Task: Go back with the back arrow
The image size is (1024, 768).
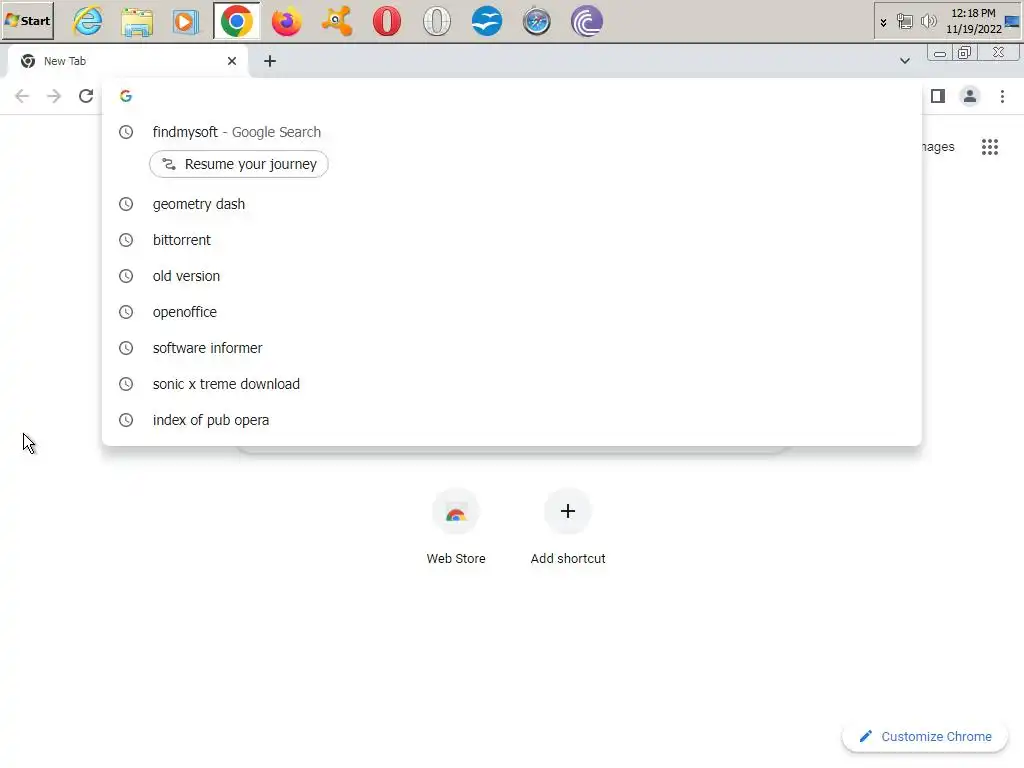Action: tap(22, 96)
